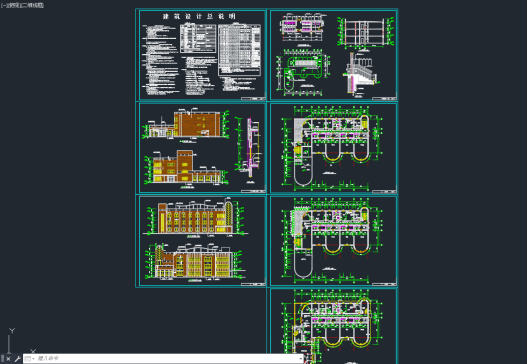The image size is (527, 364).
Task: Open command line customize wrench menu
Action: pos(17,359)
